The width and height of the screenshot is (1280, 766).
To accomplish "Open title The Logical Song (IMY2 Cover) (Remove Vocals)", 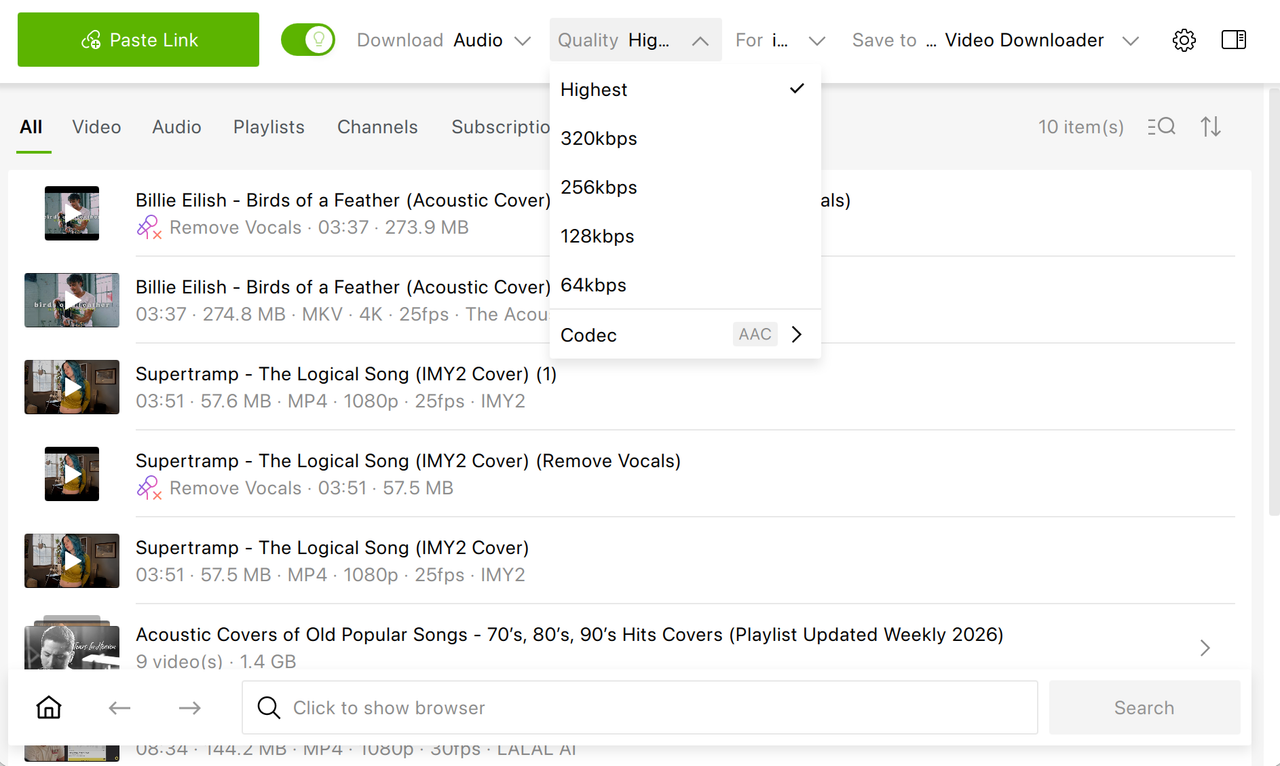I will (408, 461).
